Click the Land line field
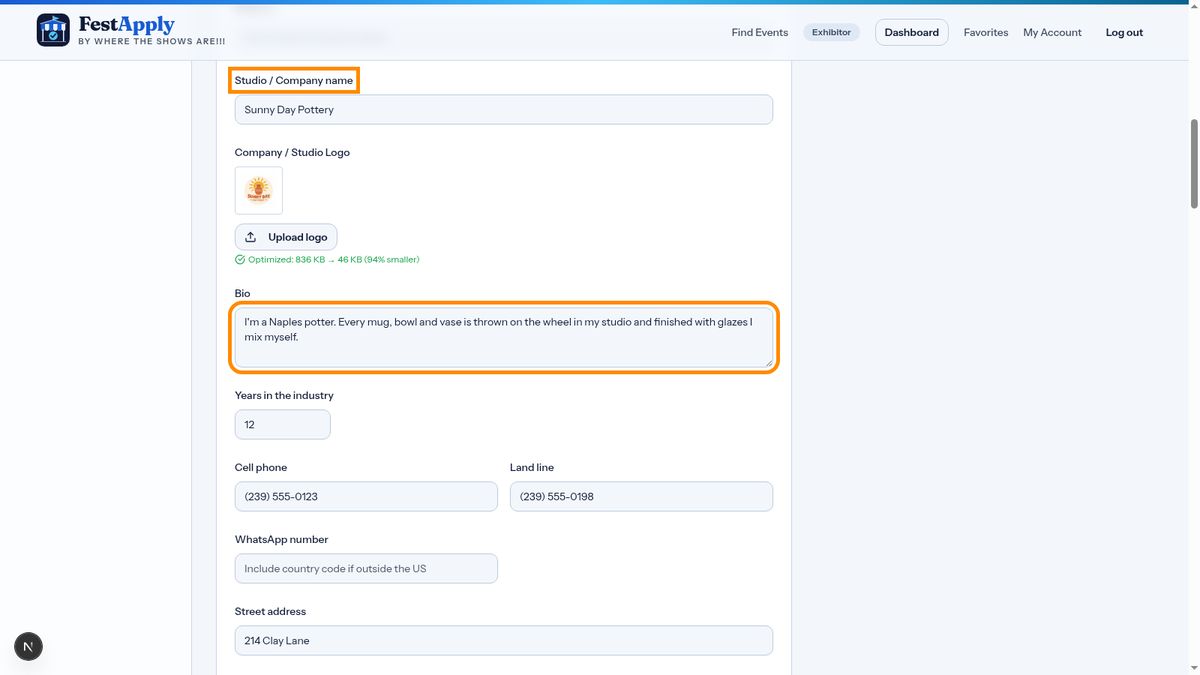Viewport: 1200px width, 675px height. click(641, 497)
